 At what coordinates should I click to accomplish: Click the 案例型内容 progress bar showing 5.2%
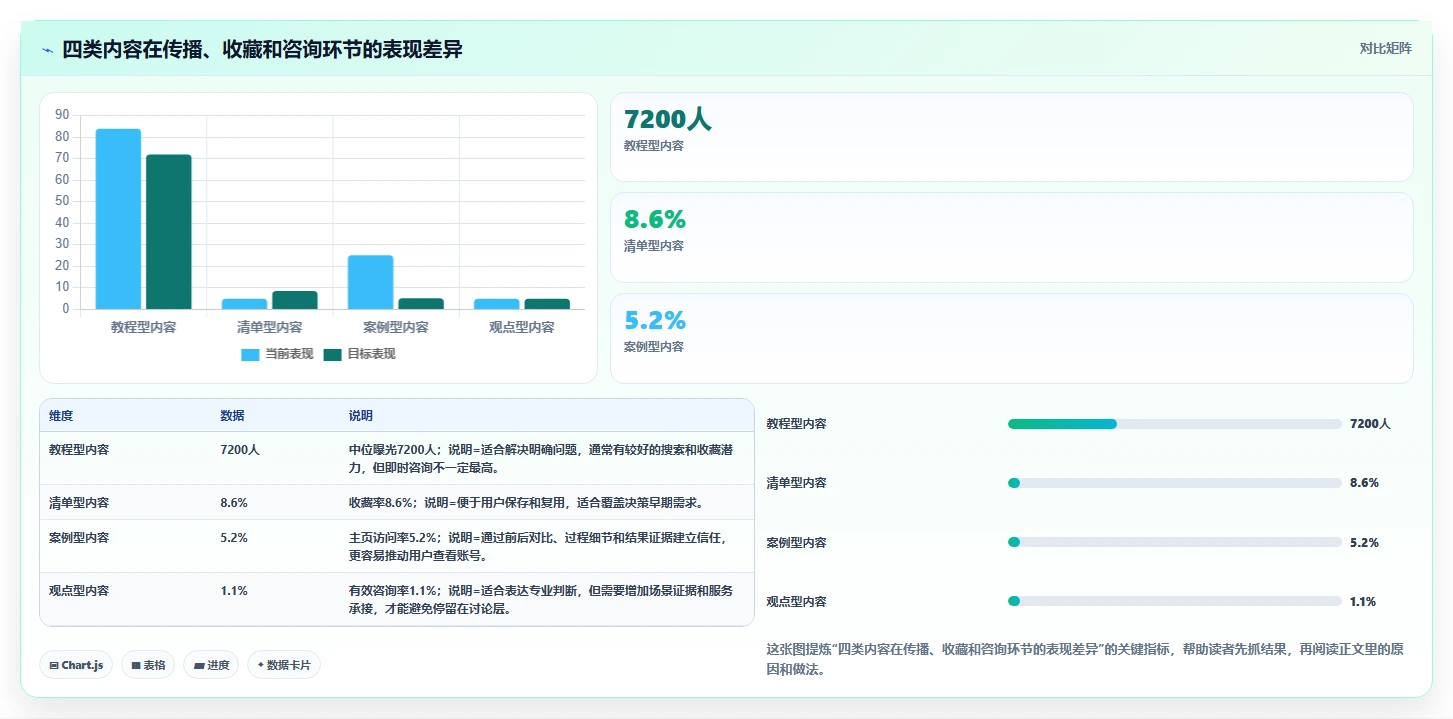[1174, 542]
